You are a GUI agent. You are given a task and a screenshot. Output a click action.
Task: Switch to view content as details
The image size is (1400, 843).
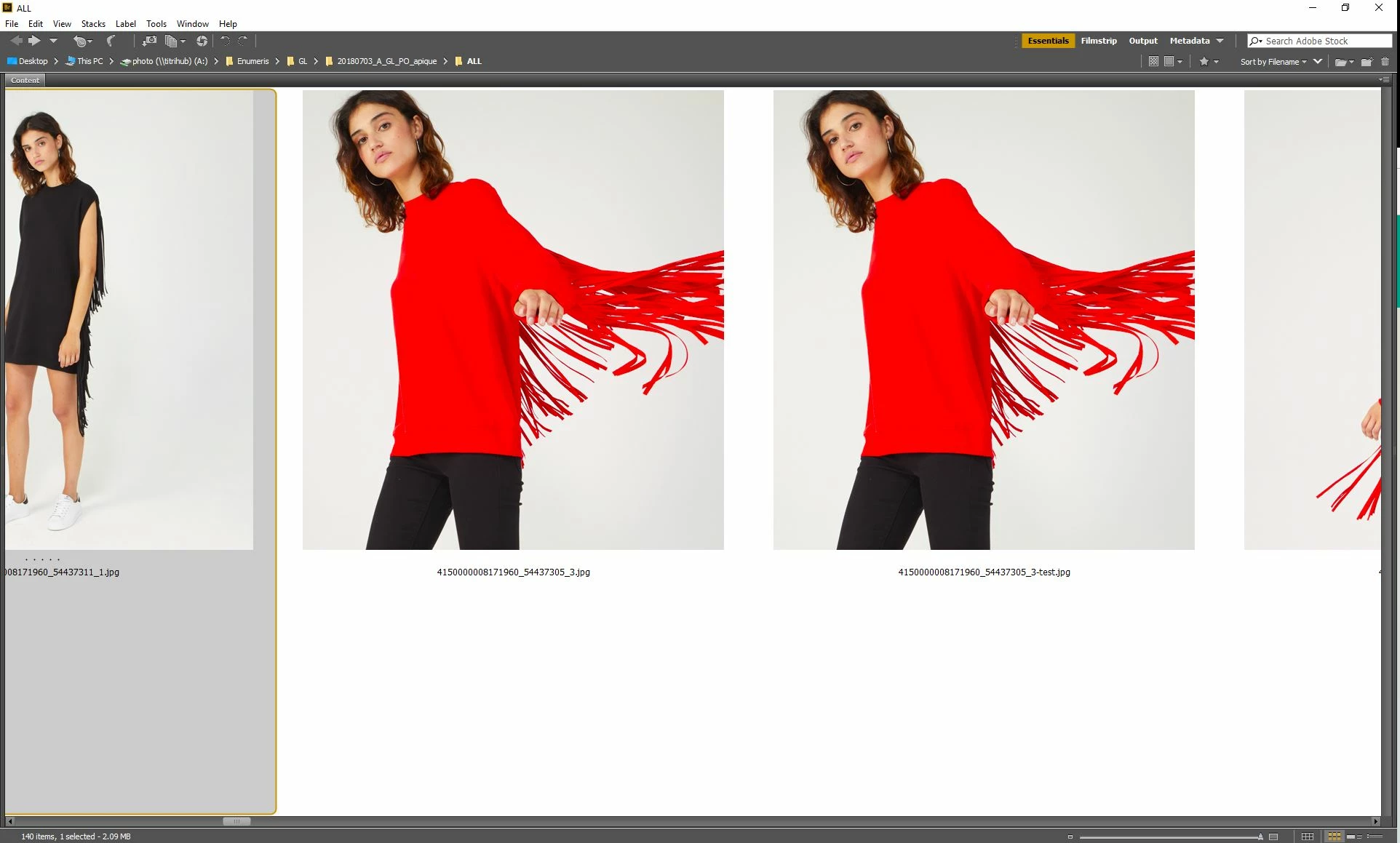coord(1353,836)
